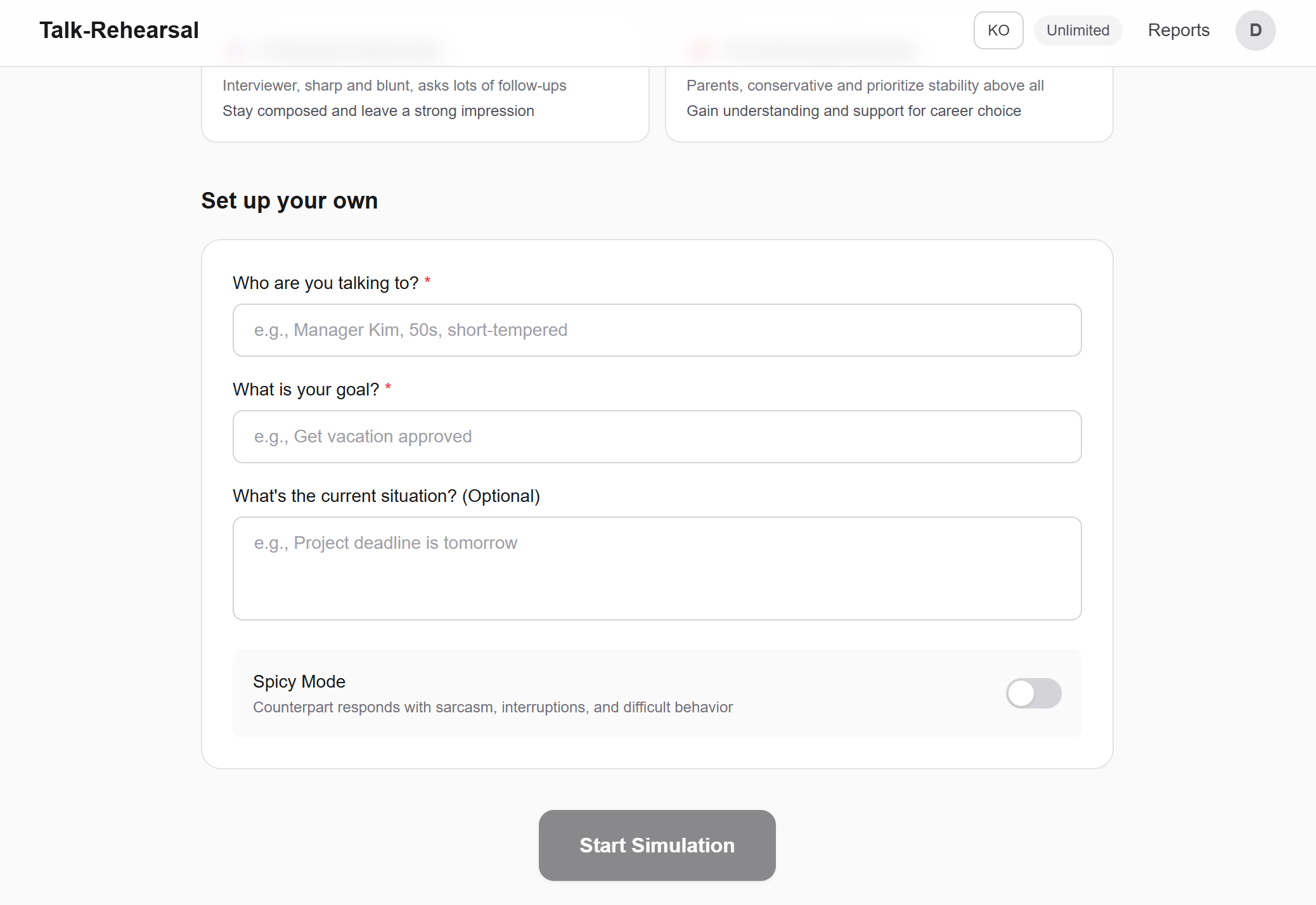Click the Talk-Rehearsal logo

point(119,30)
